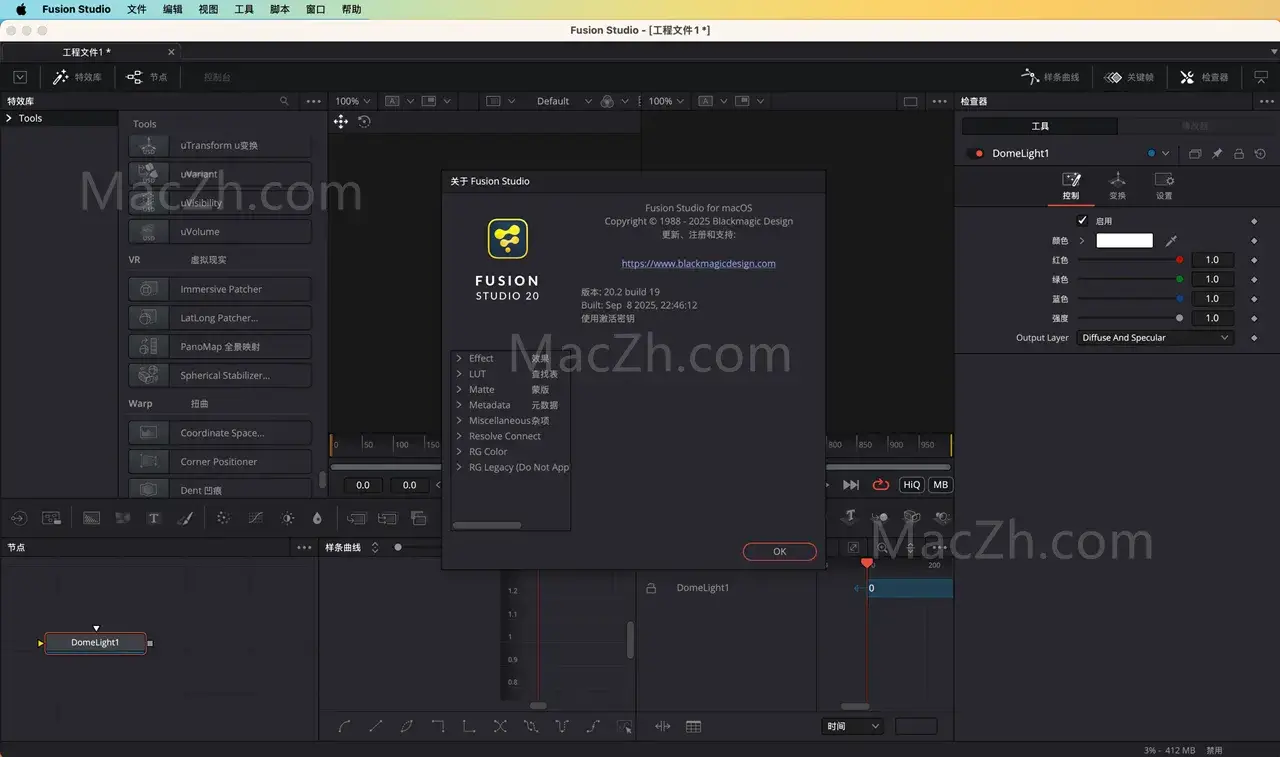Image resolution: width=1280 pixels, height=757 pixels.
Task: Open the 脚本 Script menu
Action: point(280,9)
